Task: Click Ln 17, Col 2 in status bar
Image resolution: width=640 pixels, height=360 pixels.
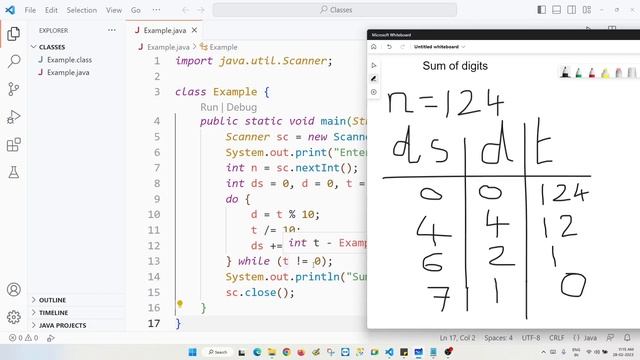Action: 458,338
